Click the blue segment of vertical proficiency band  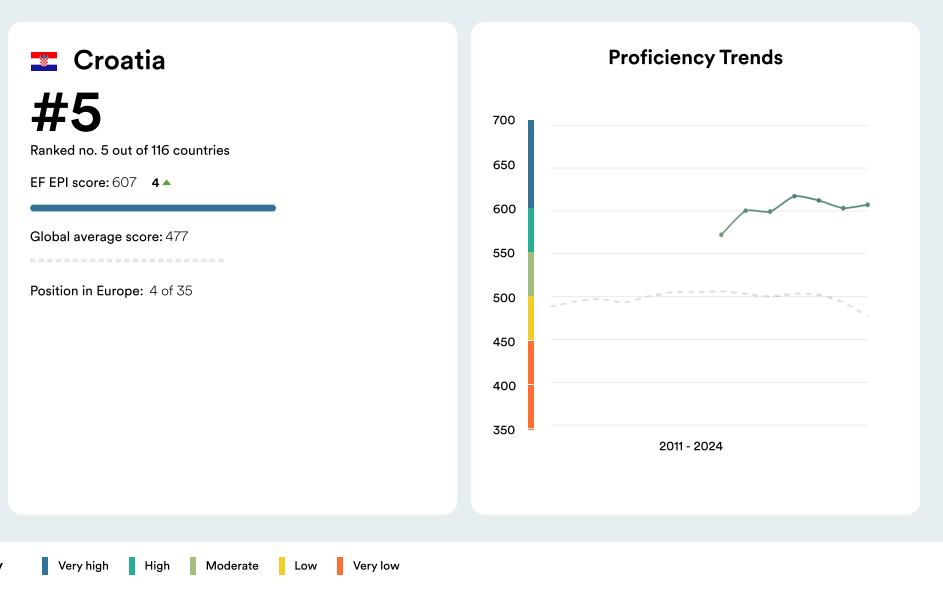(531, 165)
